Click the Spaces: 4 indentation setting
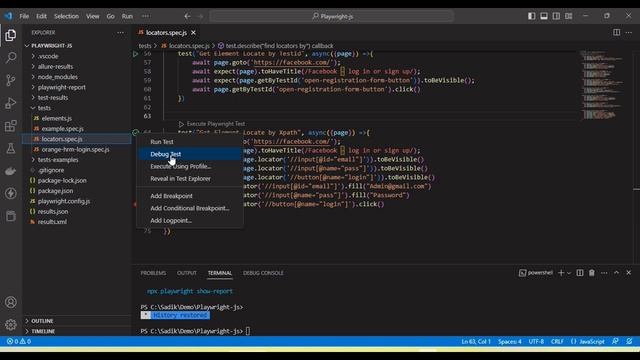 click(510, 341)
